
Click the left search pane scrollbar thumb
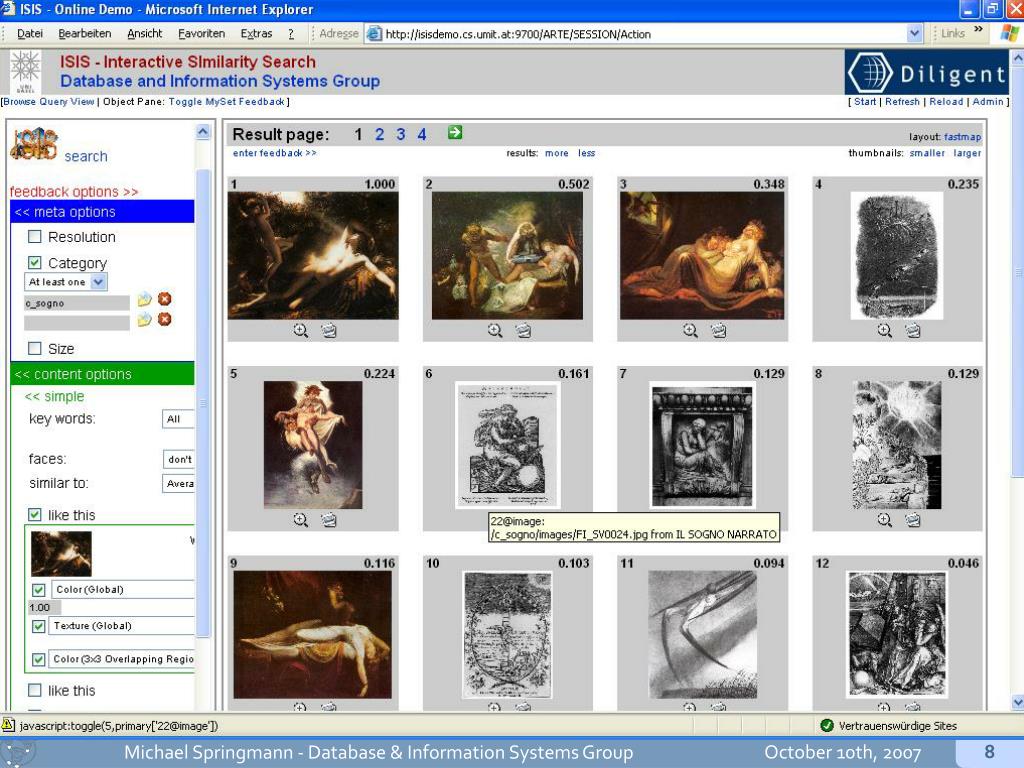pyautogui.click(x=203, y=402)
